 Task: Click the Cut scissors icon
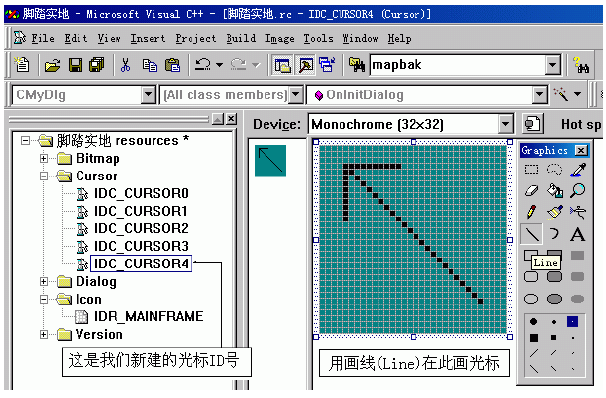125,65
